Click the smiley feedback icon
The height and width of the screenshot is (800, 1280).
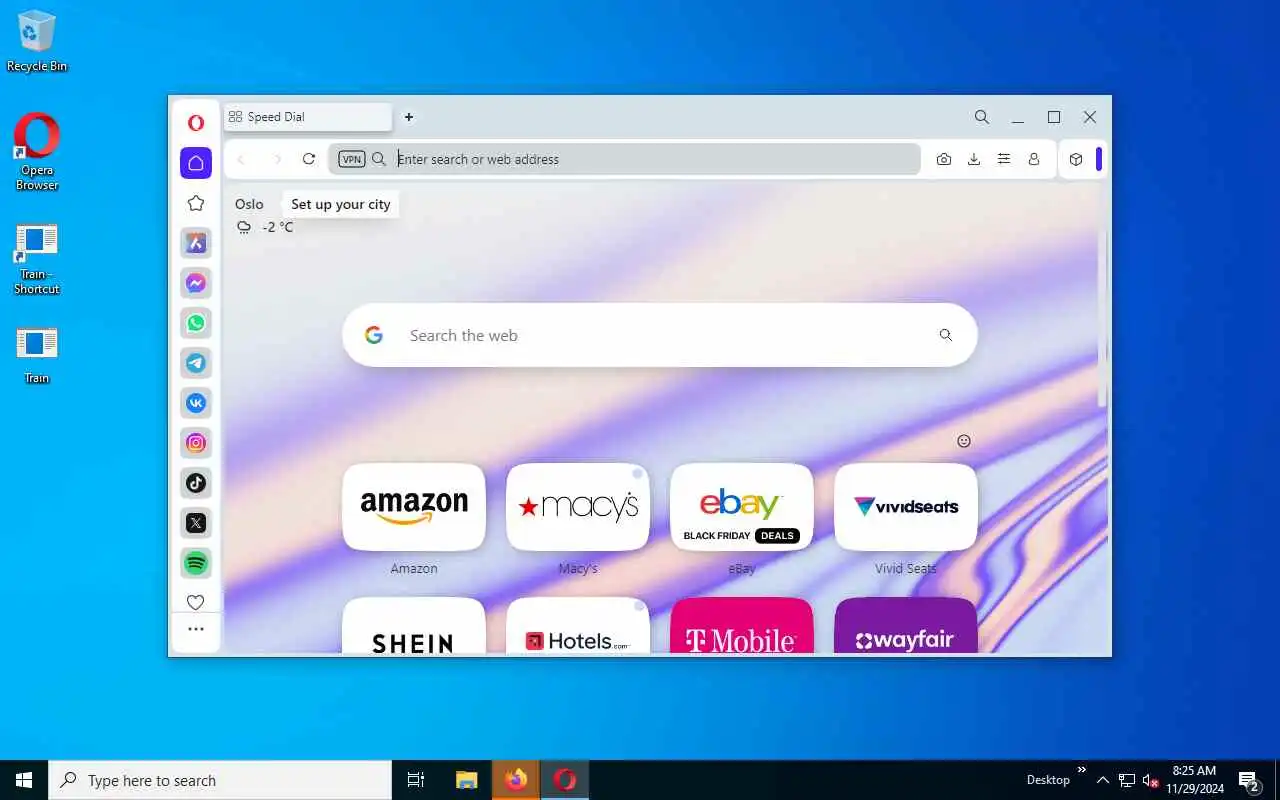pos(964,441)
